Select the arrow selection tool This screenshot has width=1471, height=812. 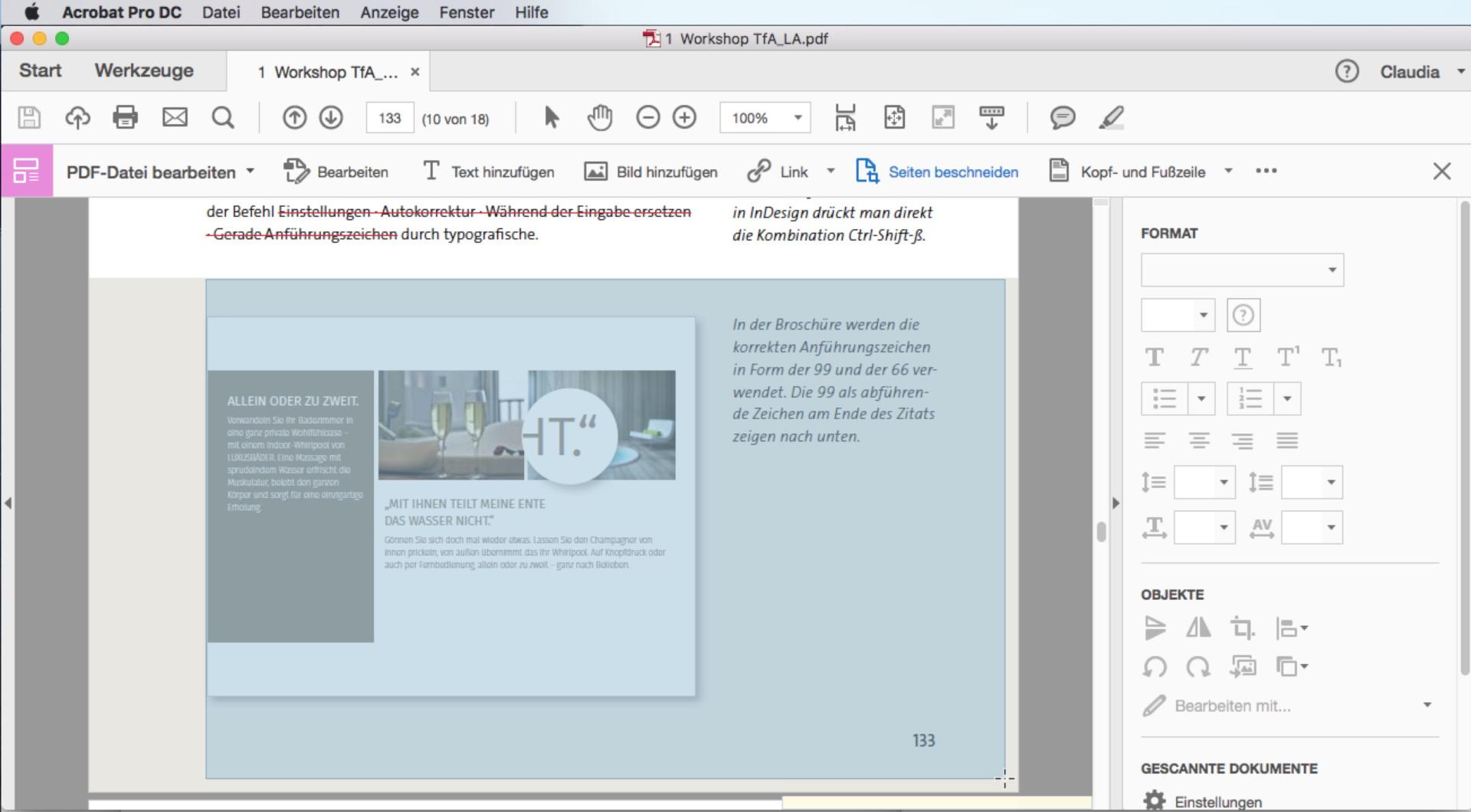(552, 117)
